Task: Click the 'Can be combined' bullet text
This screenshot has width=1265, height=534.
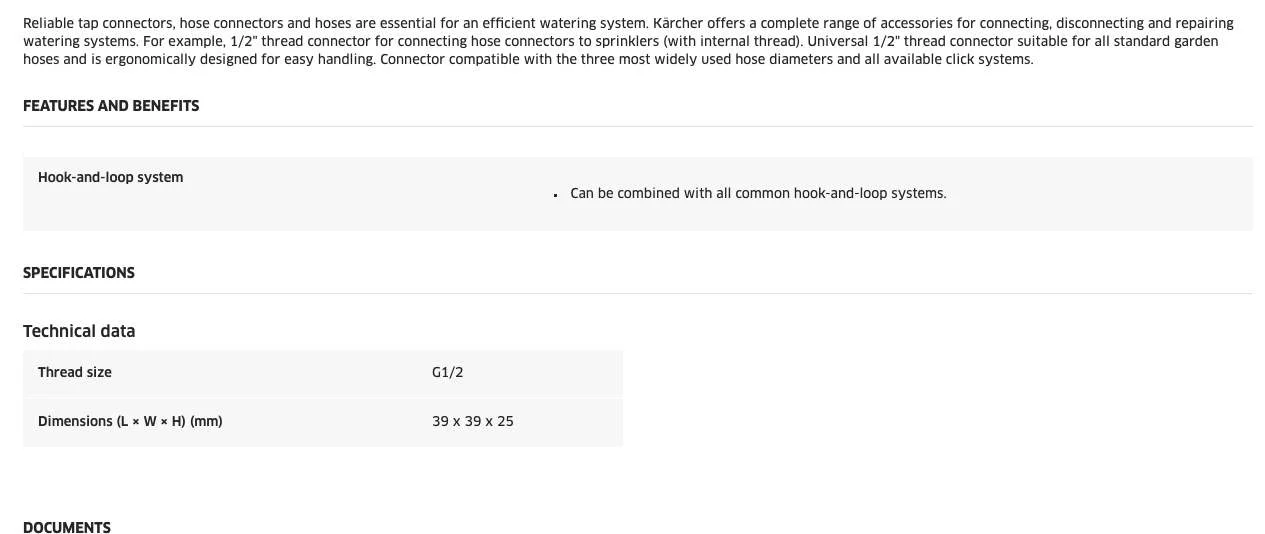Action: click(x=758, y=193)
